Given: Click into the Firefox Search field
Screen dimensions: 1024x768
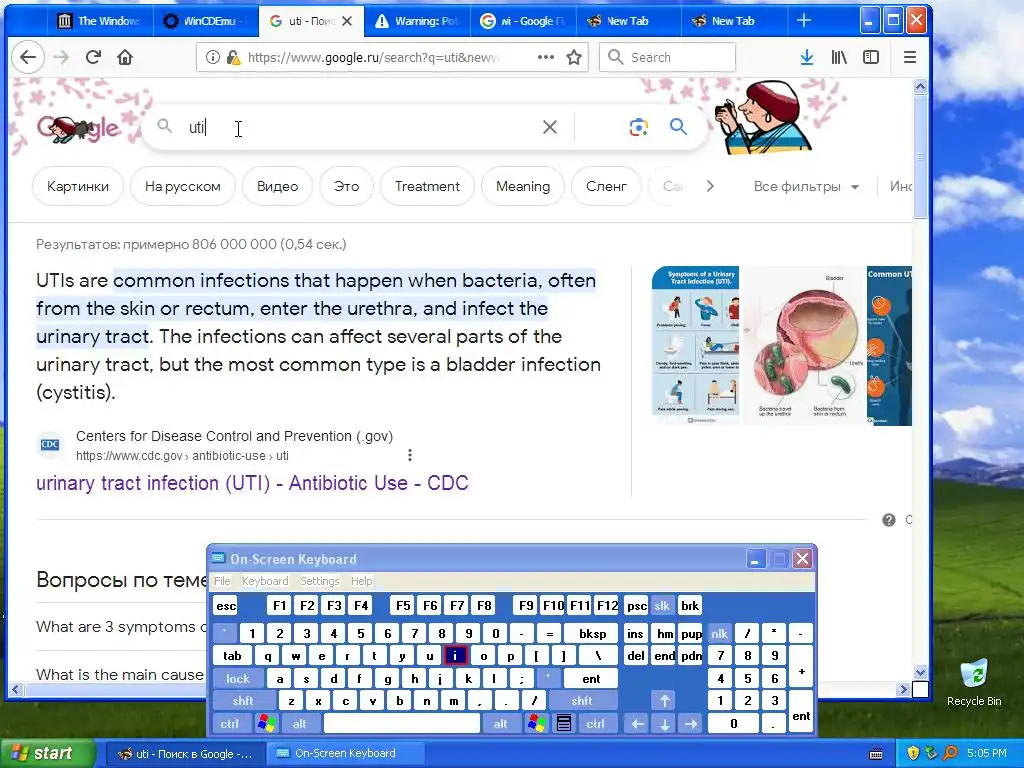Looking at the screenshot, I should click(667, 57).
